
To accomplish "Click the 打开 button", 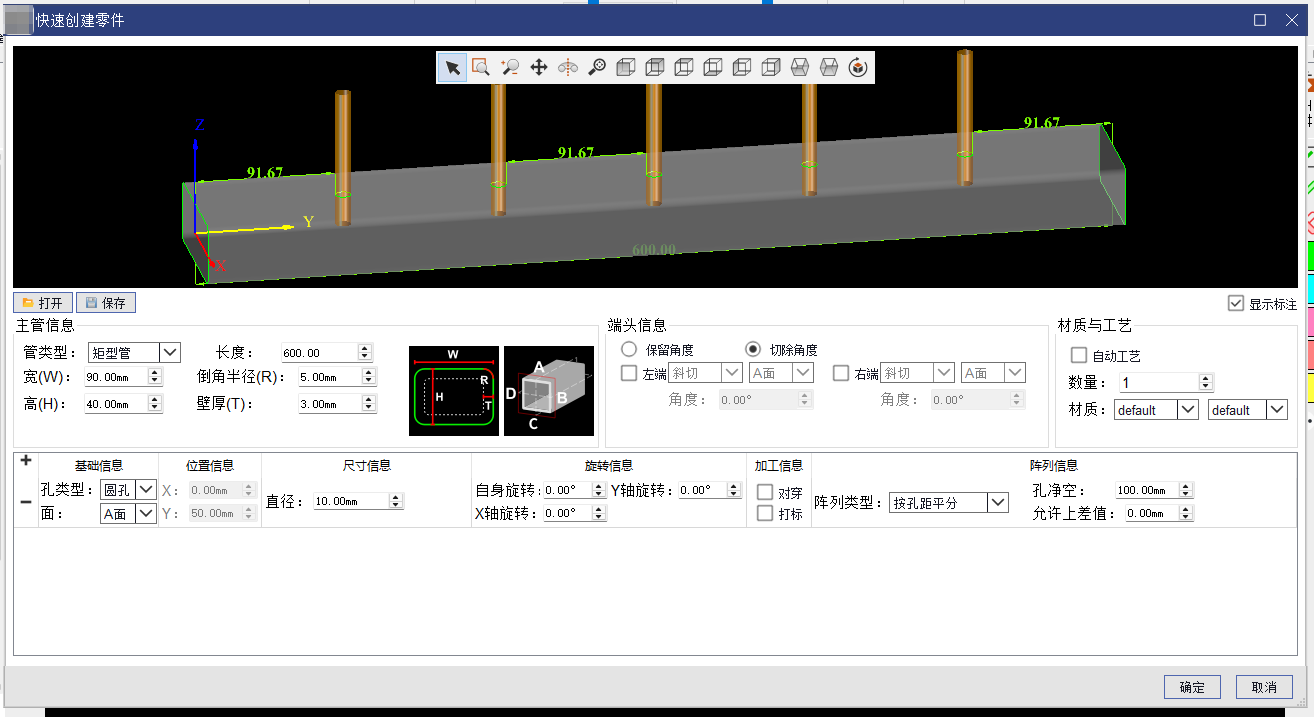I will click(43, 303).
